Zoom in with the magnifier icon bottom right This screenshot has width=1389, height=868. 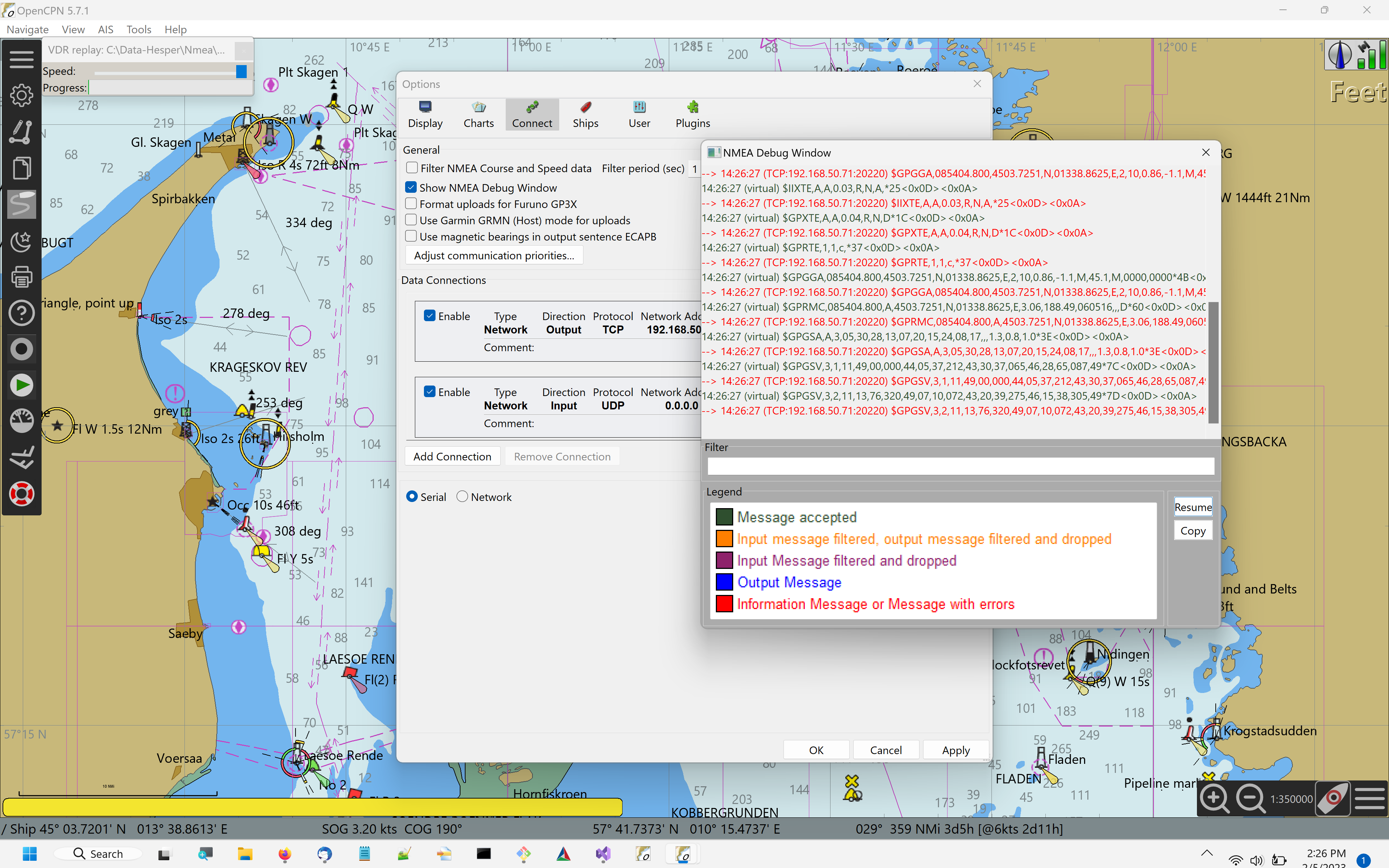(x=1214, y=798)
